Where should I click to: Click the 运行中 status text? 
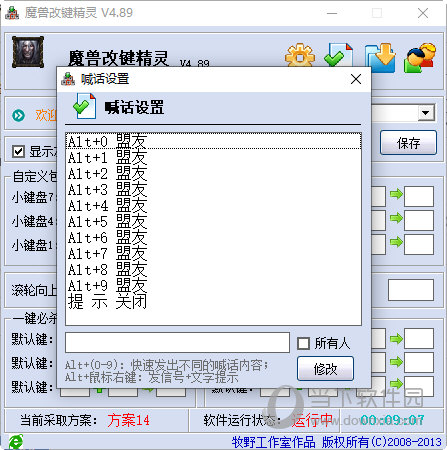312,420
